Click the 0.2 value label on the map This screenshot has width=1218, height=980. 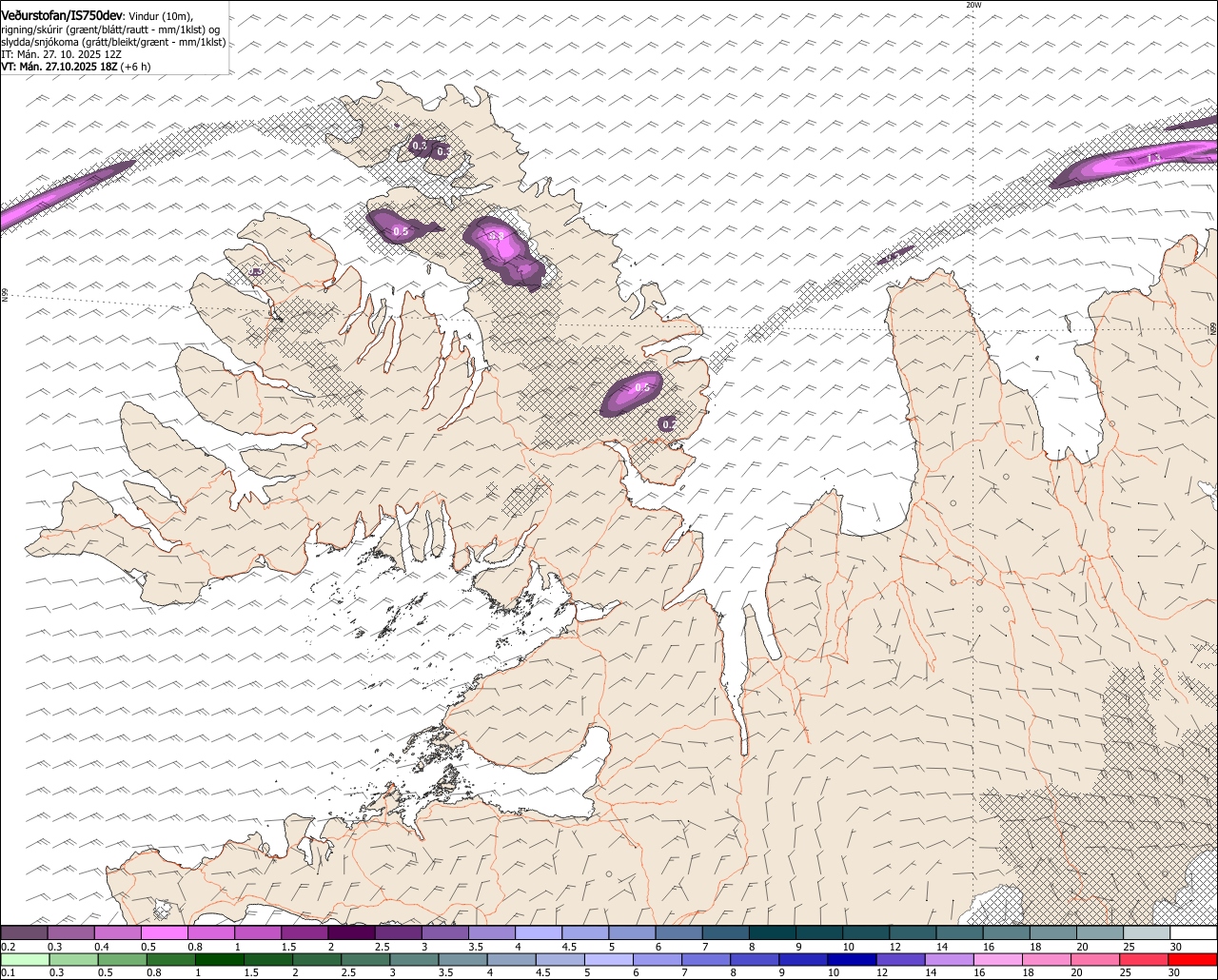point(669,424)
